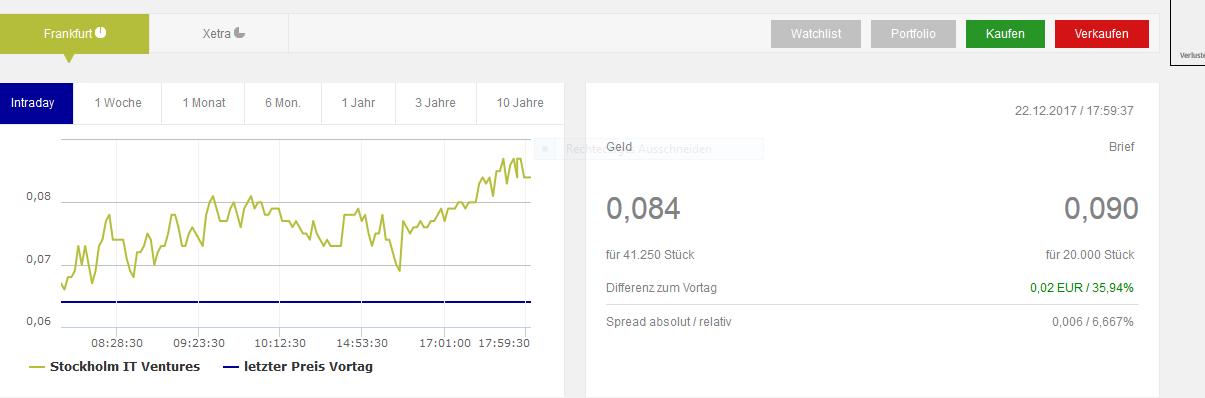The width and height of the screenshot is (1205, 398).
Task: Toggle the Stockholm IT Ventures legend entry
Action: pos(114,366)
